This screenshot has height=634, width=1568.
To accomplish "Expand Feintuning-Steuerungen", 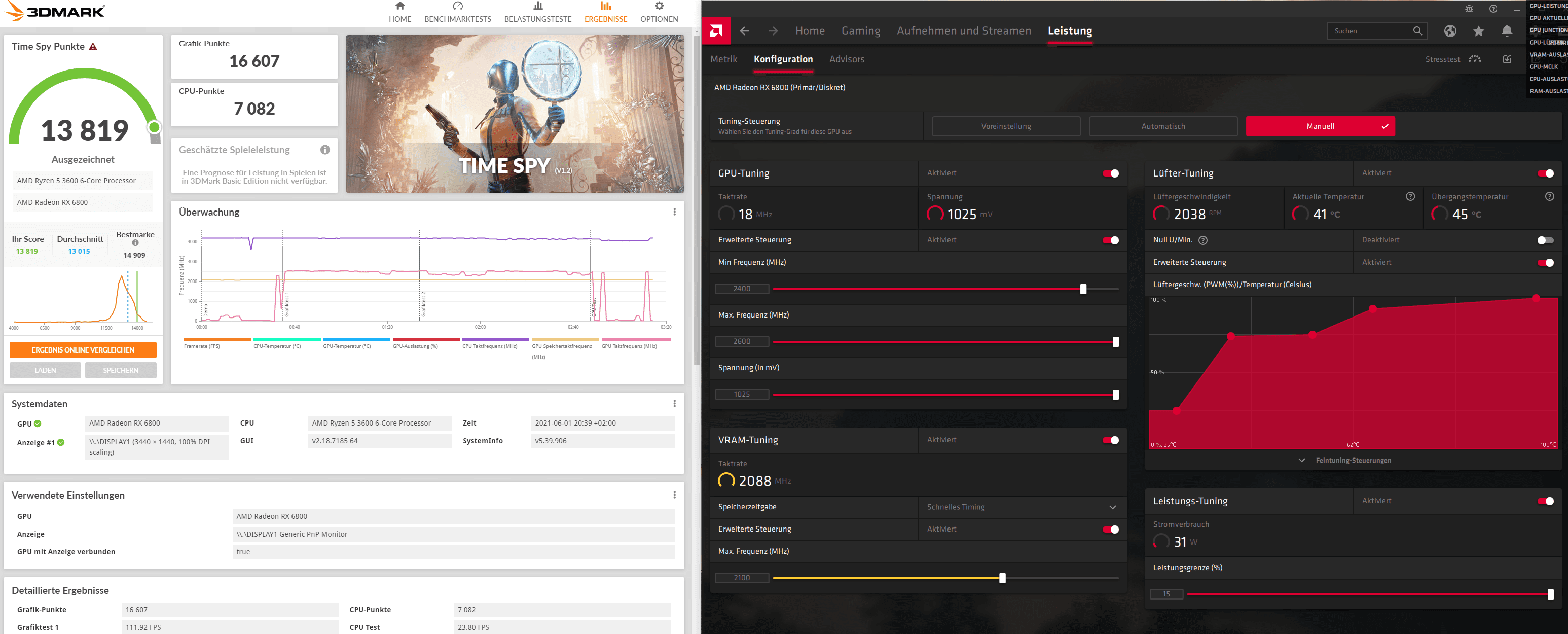I will (x=1345, y=461).
